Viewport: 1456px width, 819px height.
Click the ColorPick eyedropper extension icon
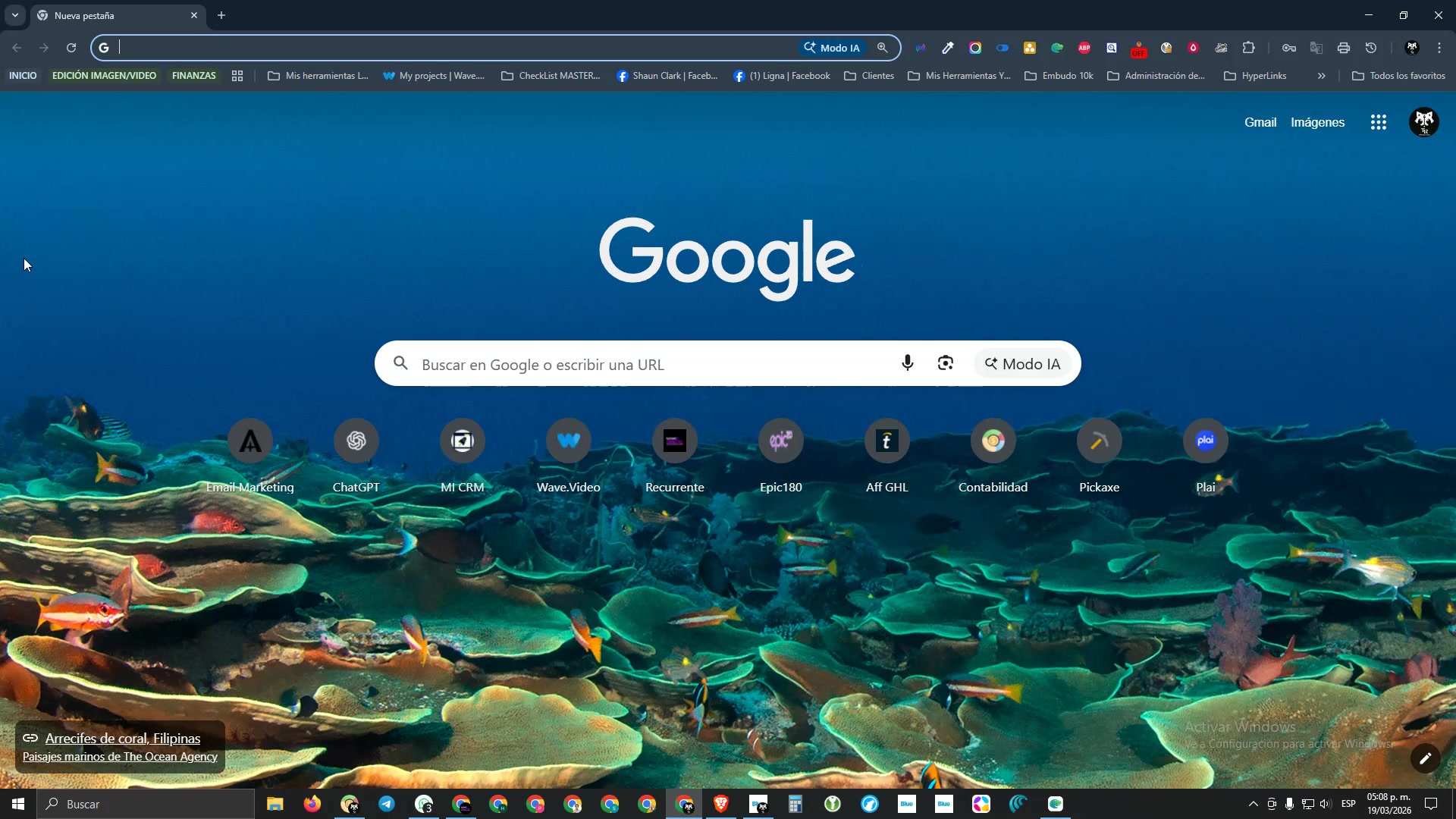pyautogui.click(x=948, y=48)
